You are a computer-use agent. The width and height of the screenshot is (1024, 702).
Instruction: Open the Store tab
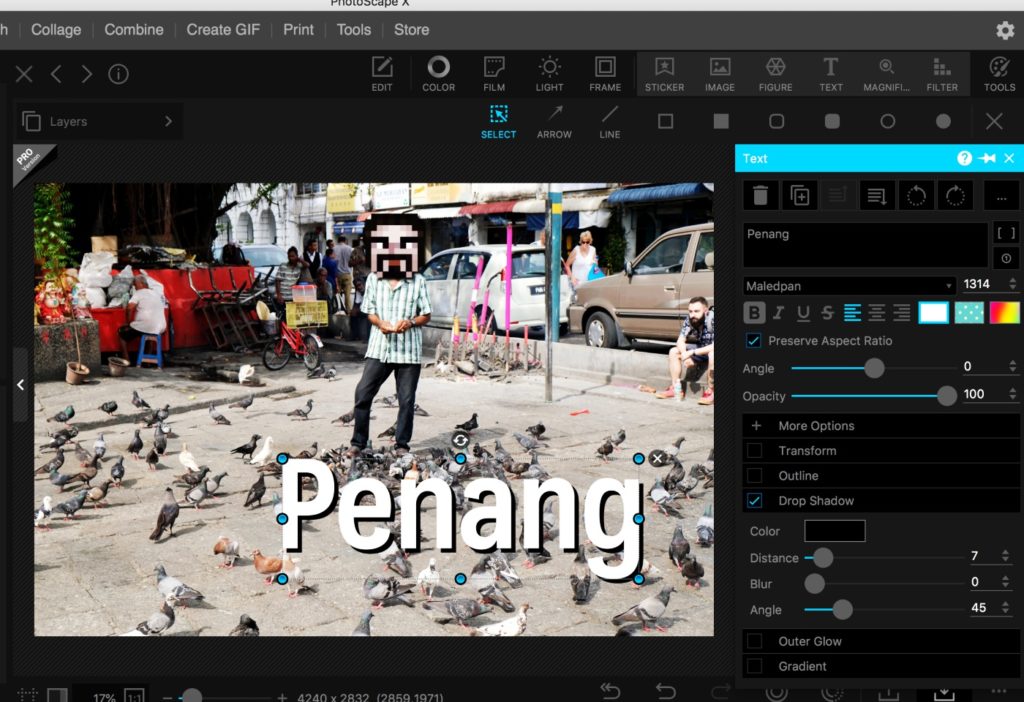(411, 30)
